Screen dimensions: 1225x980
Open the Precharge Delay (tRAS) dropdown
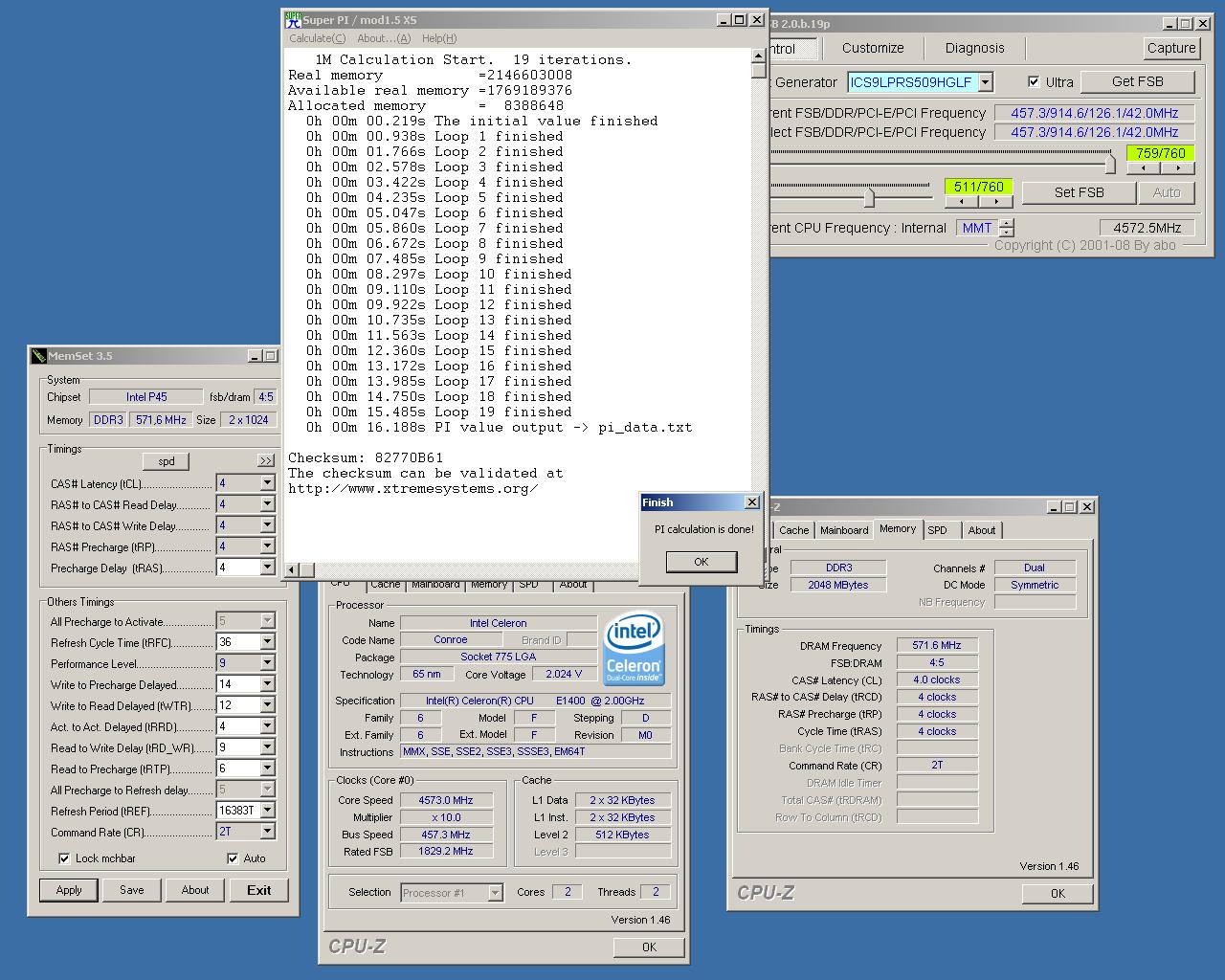click(267, 568)
